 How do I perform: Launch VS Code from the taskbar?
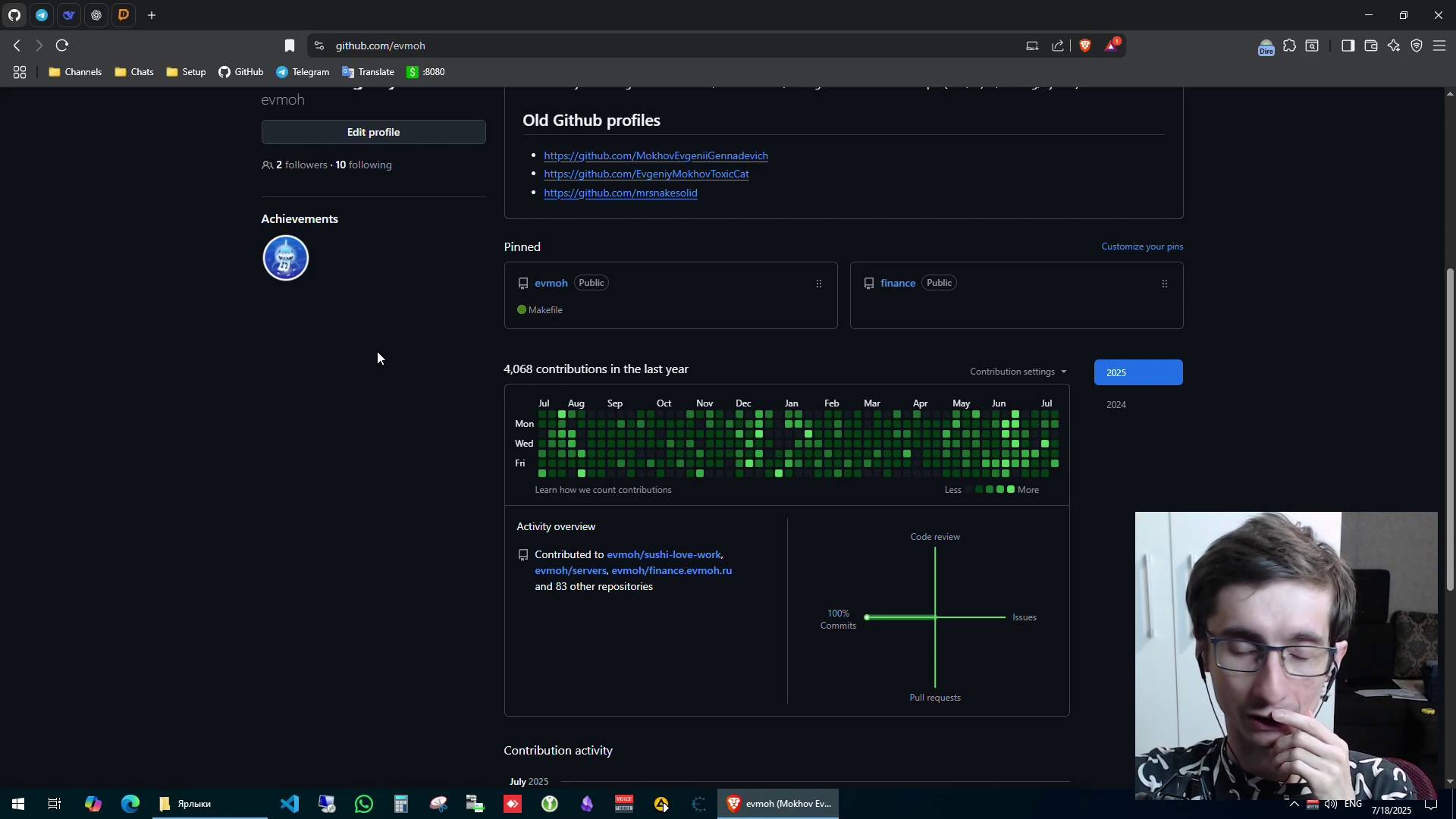pyautogui.click(x=289, y=803)
